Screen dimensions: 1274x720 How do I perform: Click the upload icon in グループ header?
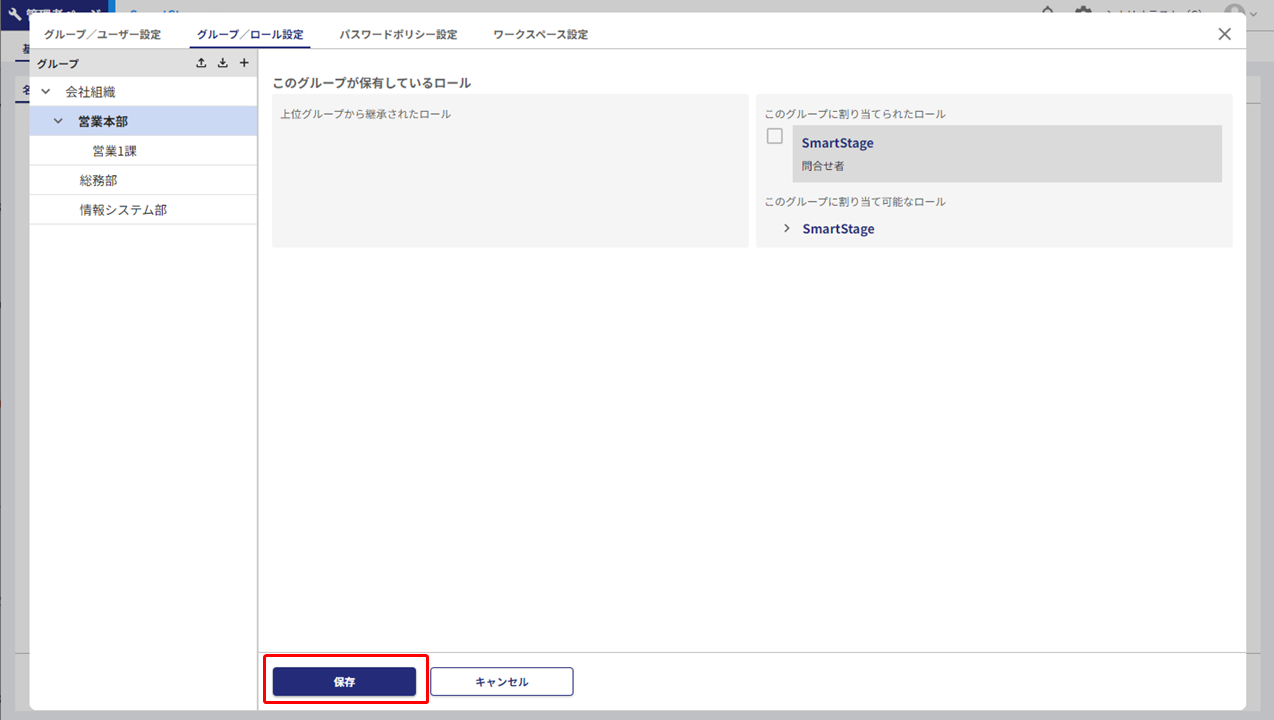click(x=201, y=63)
